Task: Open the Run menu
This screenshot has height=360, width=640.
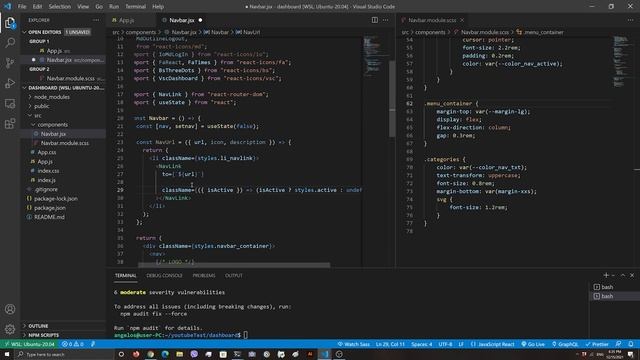Action: [114, 7]
